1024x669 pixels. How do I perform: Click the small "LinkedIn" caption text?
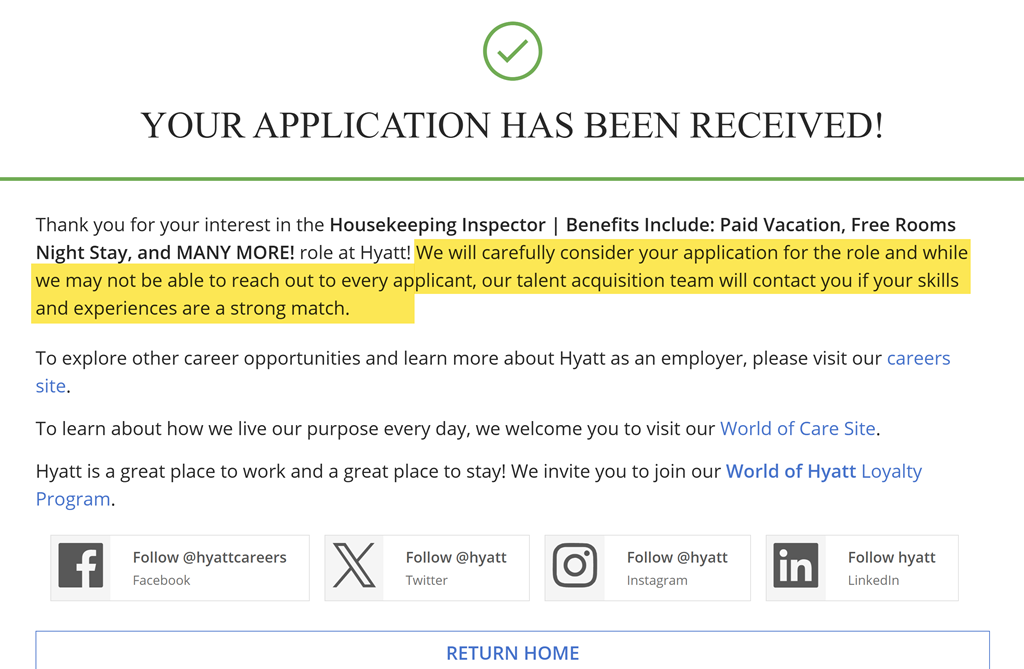click(873, 580)
